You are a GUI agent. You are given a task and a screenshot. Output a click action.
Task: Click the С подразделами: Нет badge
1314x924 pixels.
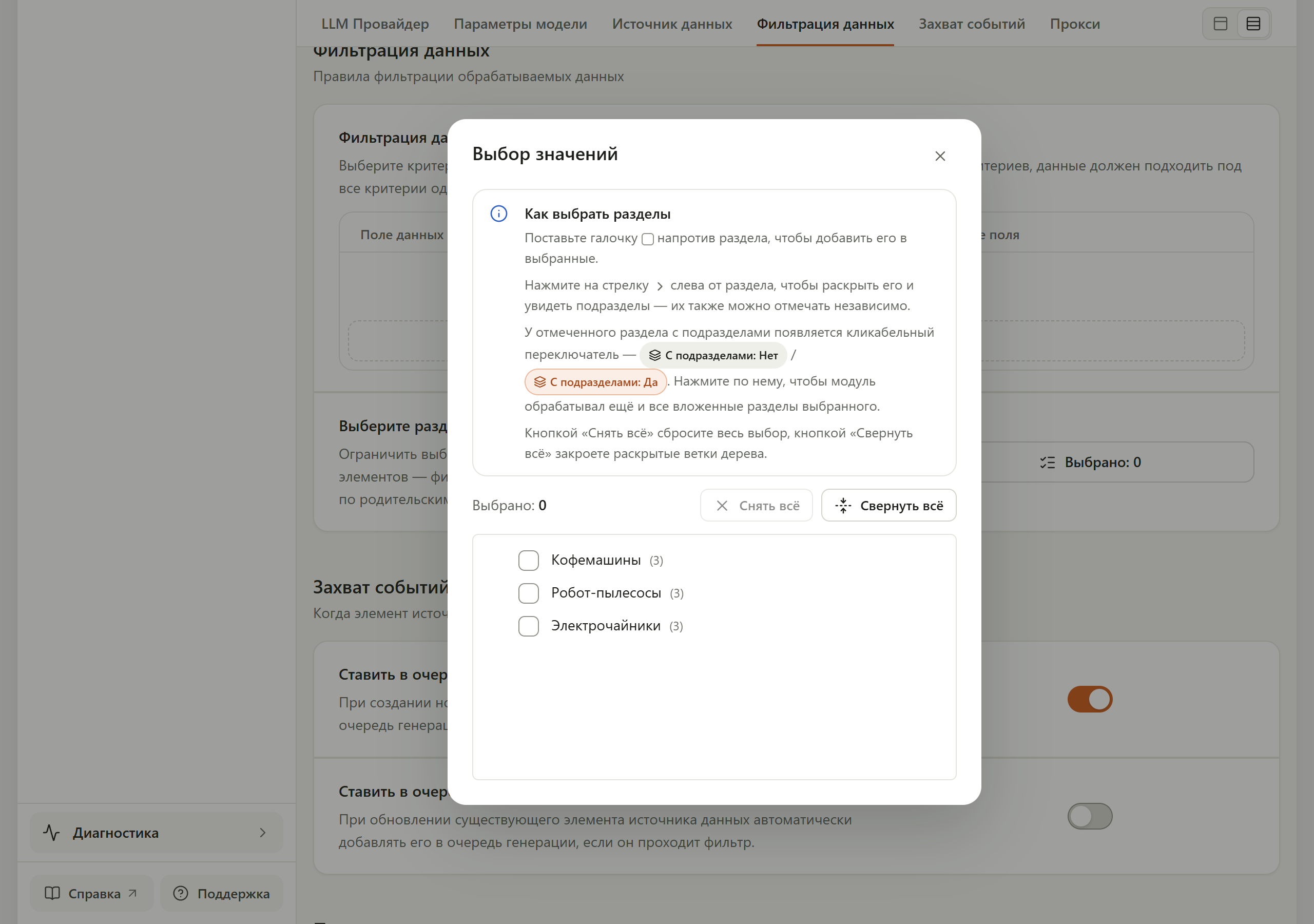pos(713,355)
